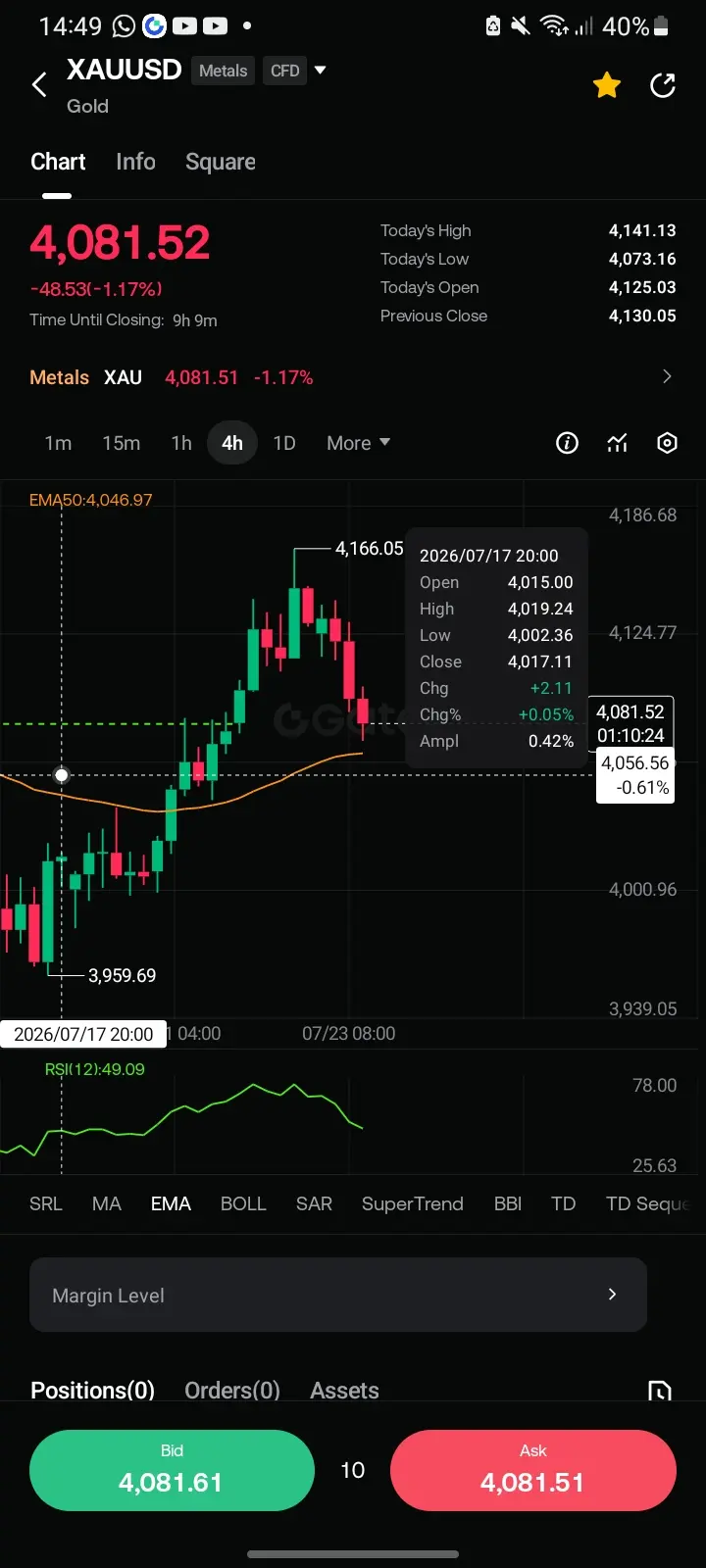Tap the Metals category tag

click(224, 71)
